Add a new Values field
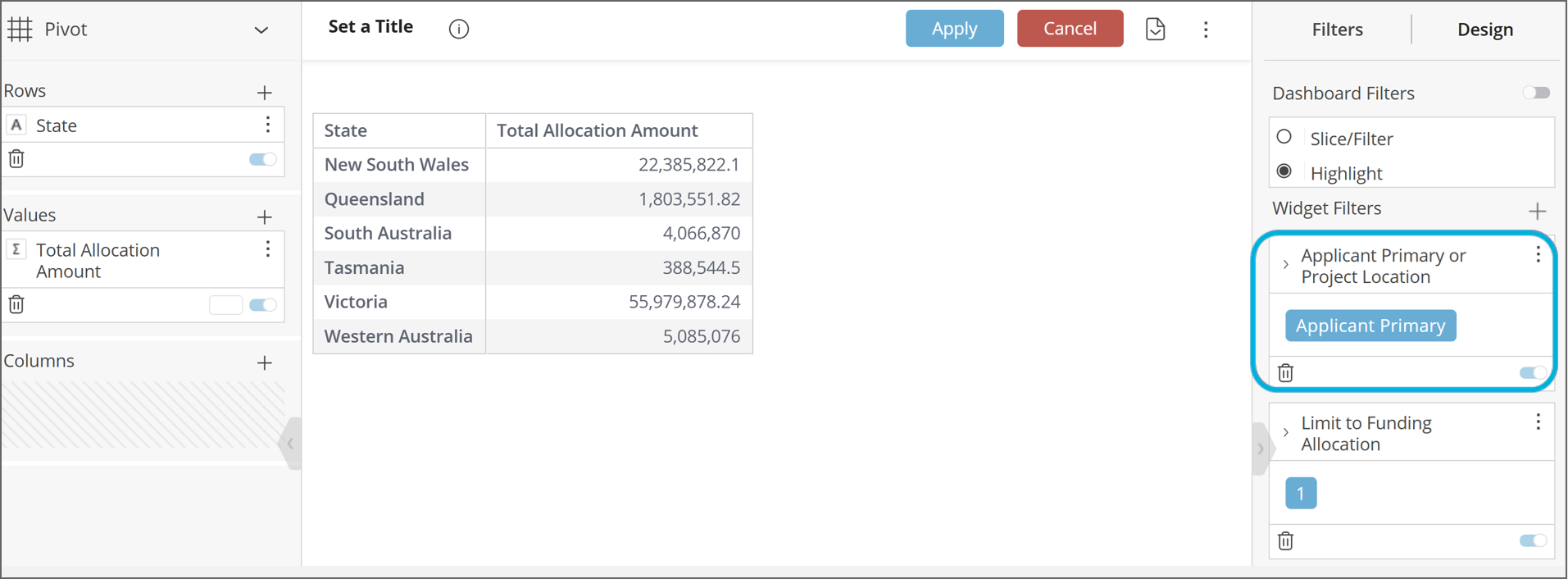Image resolution: width=1568 pixels, height=579 pixels. coord(264,217)
